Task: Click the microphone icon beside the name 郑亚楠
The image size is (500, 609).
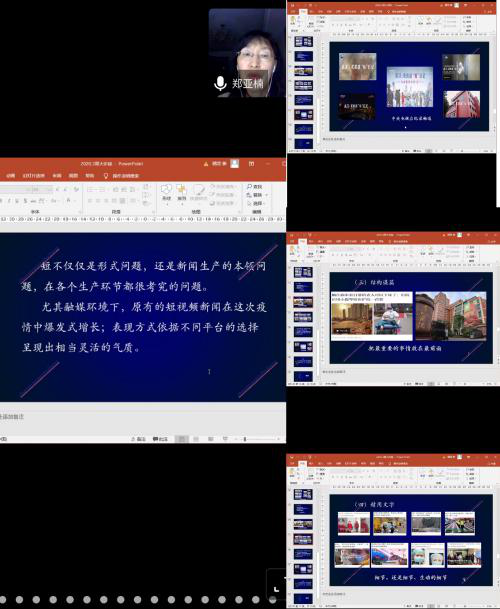Action: pyautogui.click(x=220, y=83)
